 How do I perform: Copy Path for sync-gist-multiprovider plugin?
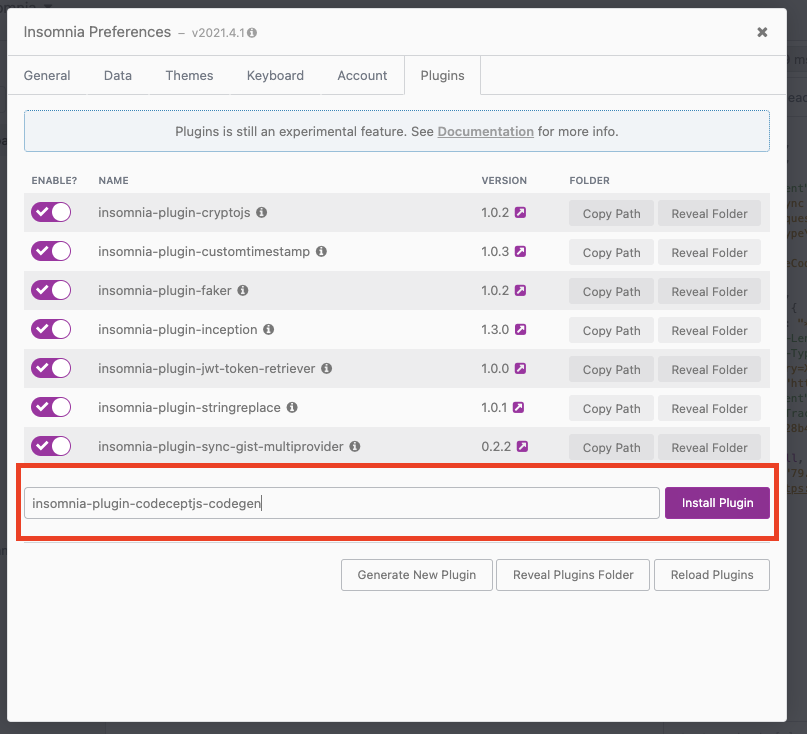coord(611,447)
